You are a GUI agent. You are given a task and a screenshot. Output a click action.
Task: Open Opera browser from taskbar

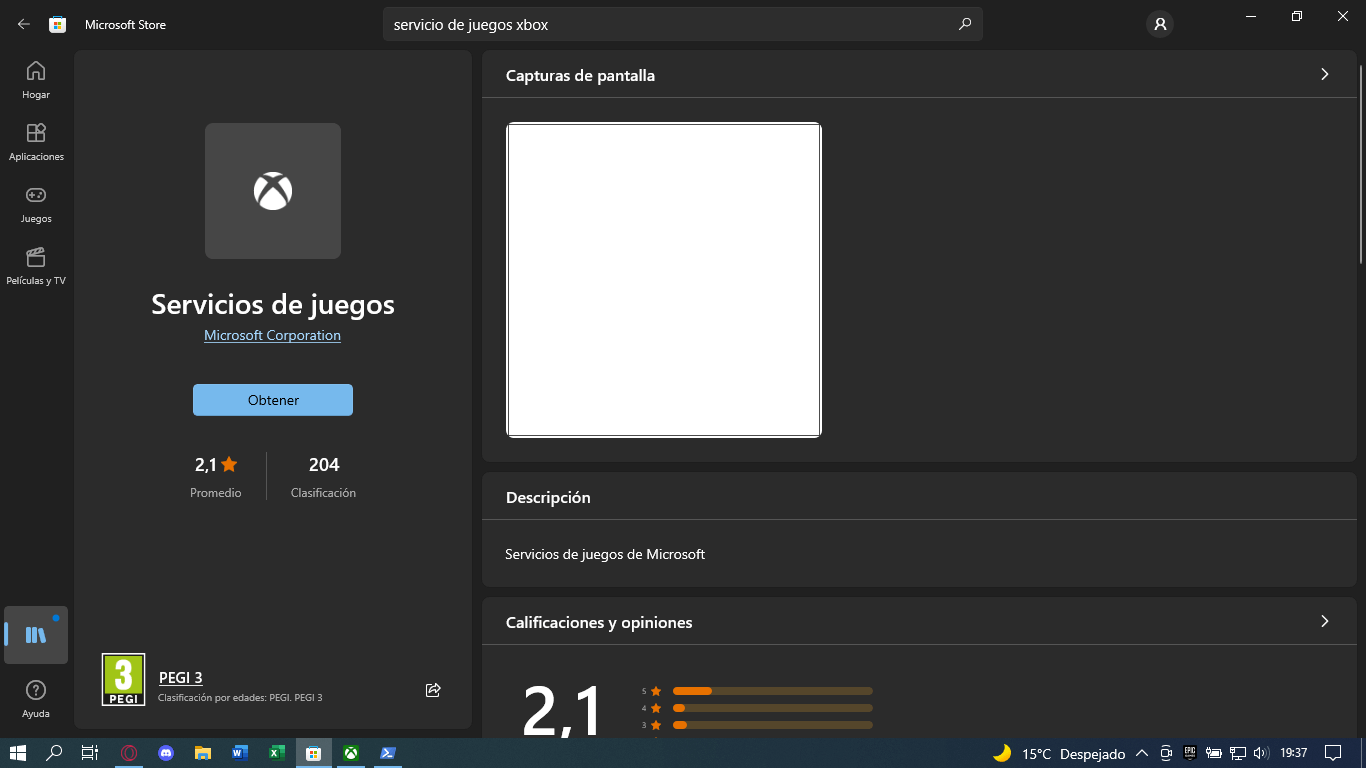point(129,753)
